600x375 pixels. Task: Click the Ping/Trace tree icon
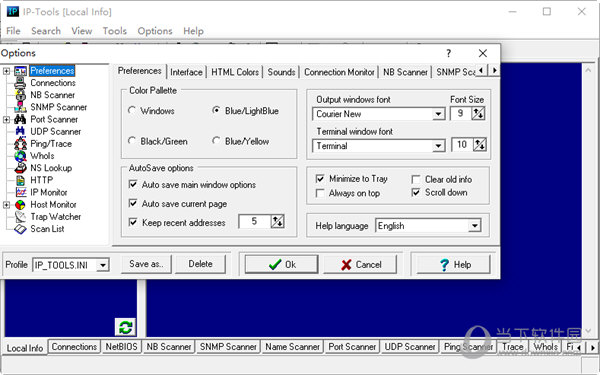tap(20, 143)
